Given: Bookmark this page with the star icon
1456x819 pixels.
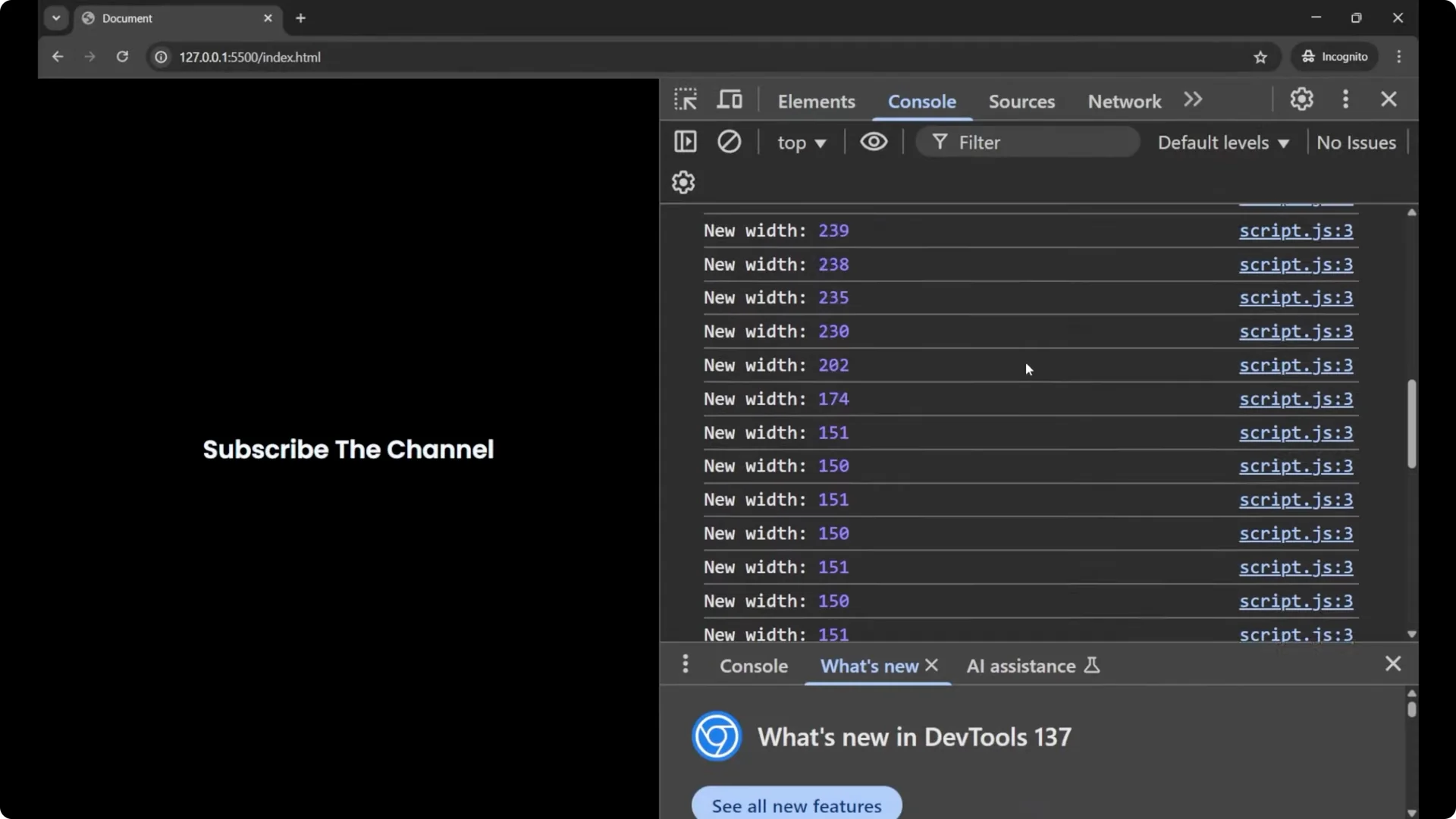Looking at the screenshot, I should click(x=1260, y=57).
